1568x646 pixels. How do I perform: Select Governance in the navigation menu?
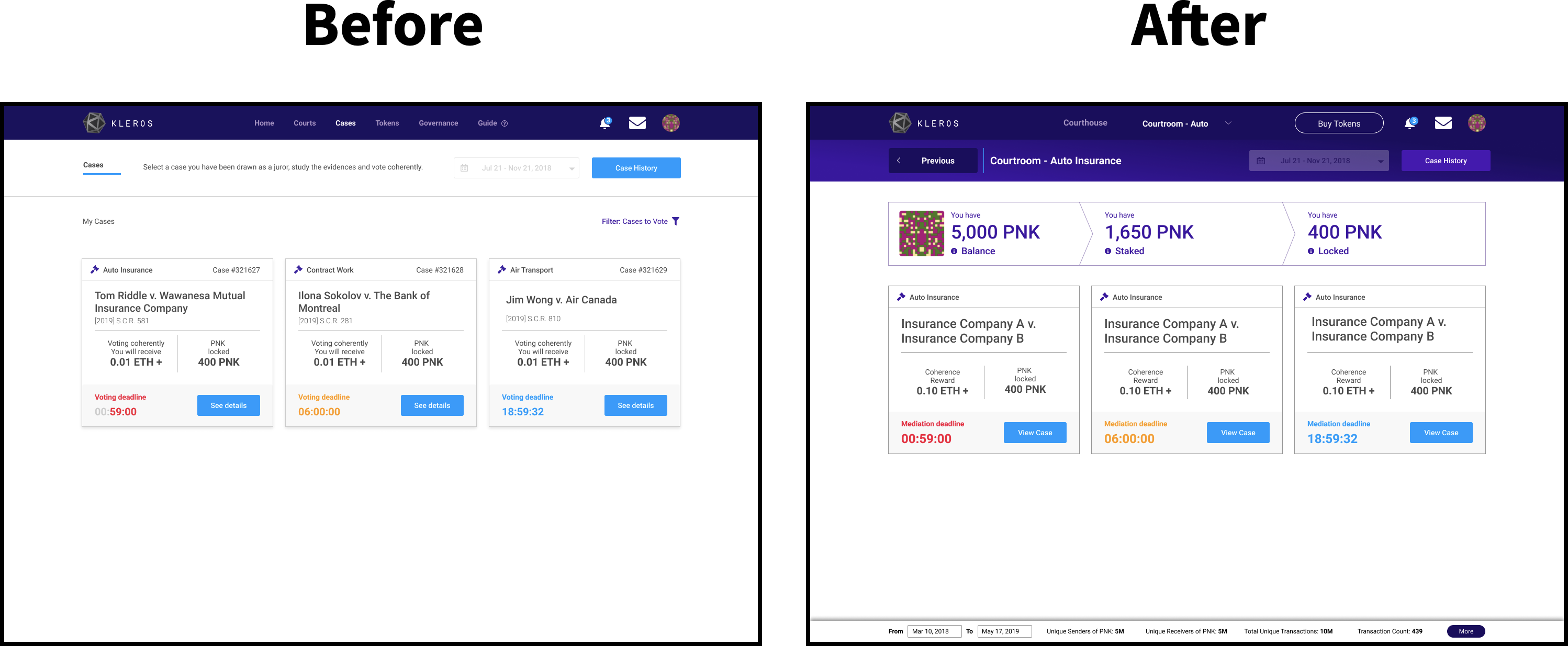[438, 123]
